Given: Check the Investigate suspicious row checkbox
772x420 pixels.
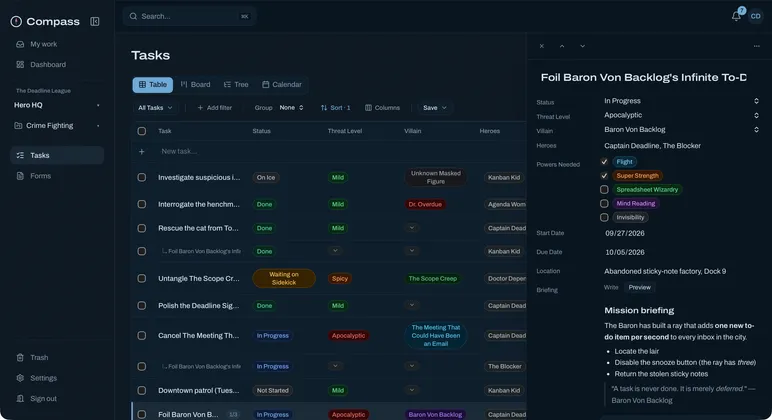Looking at the screenshot, I should tap(142, 177).
